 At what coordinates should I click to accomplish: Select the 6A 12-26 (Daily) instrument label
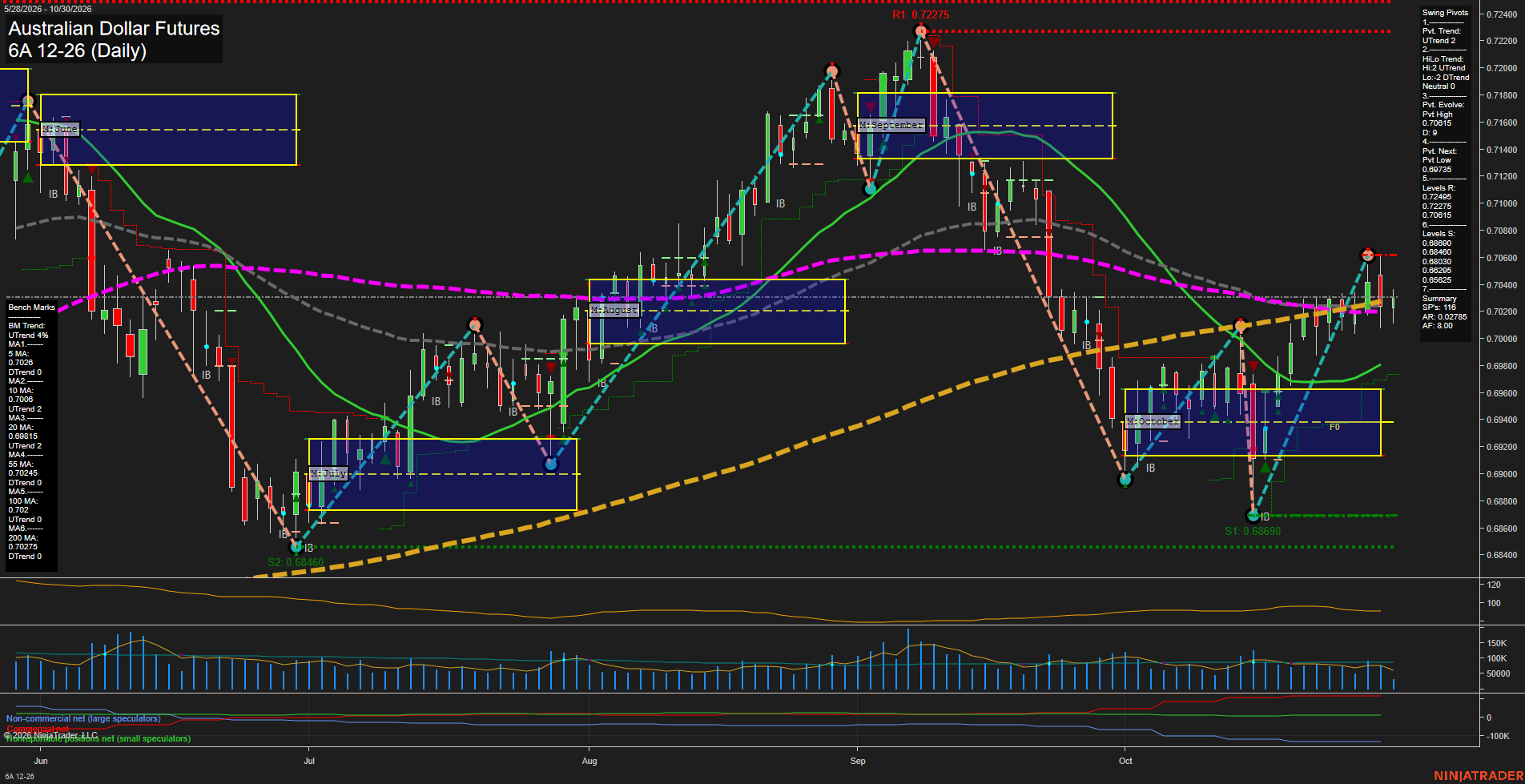tap(78, 51)
